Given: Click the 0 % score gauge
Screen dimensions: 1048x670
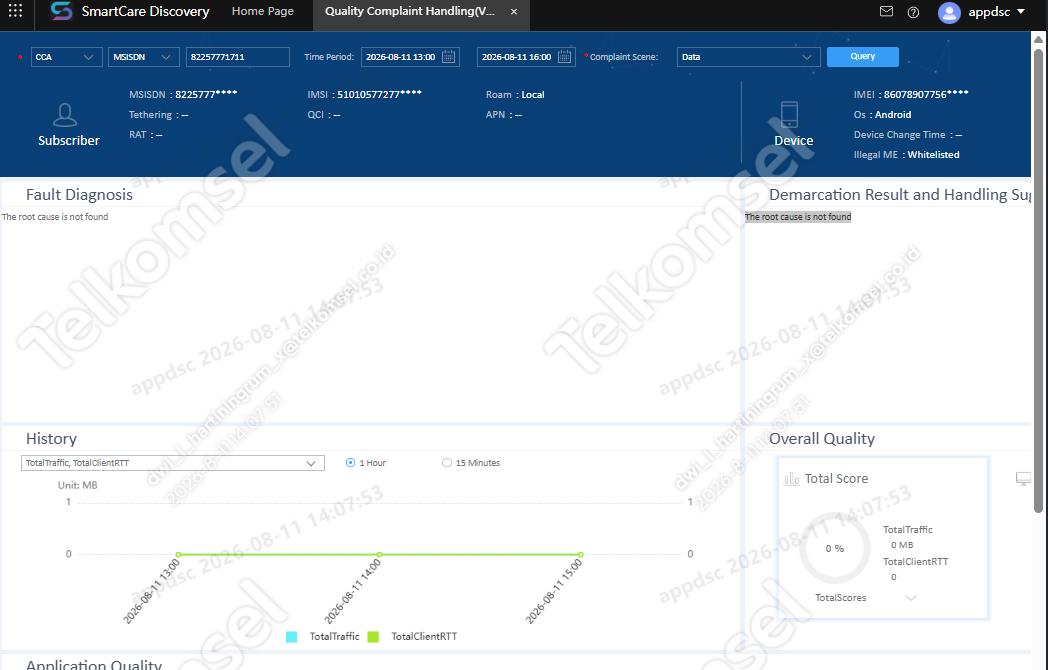Looking at the screenshot, I should point(835,548).
